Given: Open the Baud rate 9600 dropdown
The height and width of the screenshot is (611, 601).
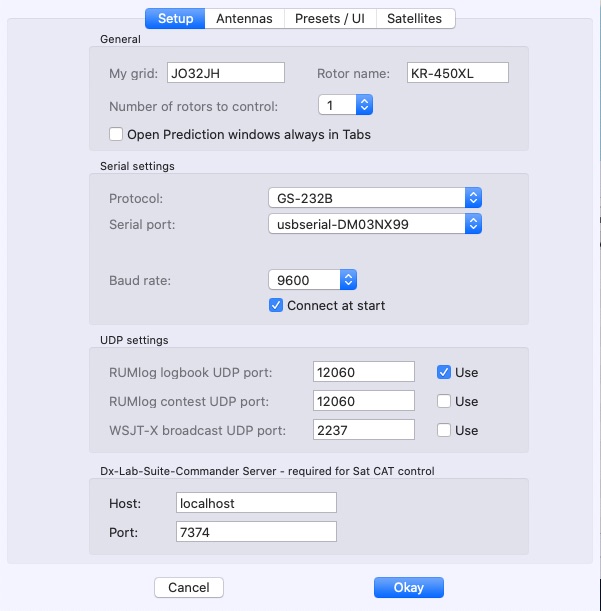Looking at the screenshot, I should pos(312,280).
